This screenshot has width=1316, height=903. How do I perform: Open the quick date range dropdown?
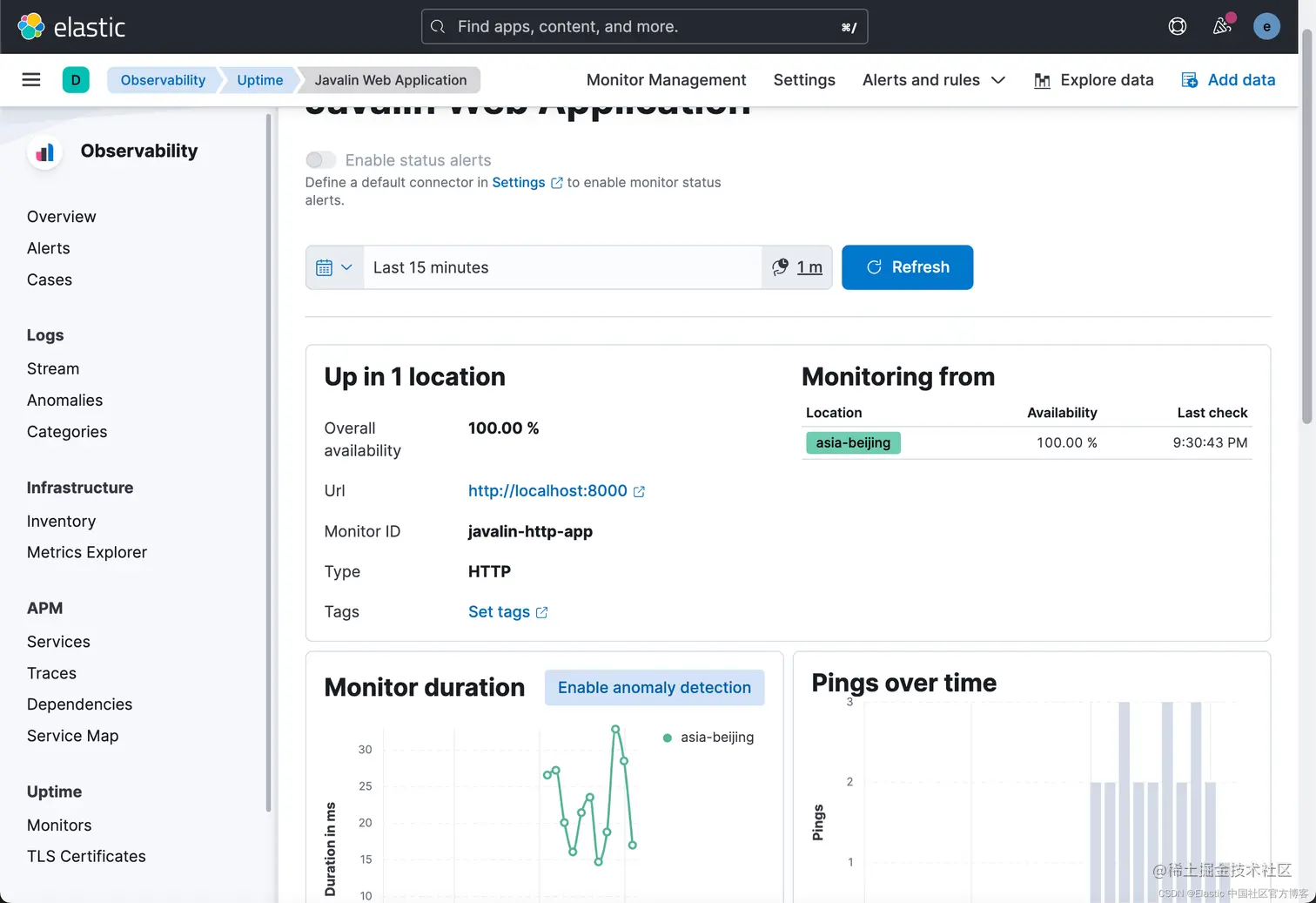click(x=334, y=267)
